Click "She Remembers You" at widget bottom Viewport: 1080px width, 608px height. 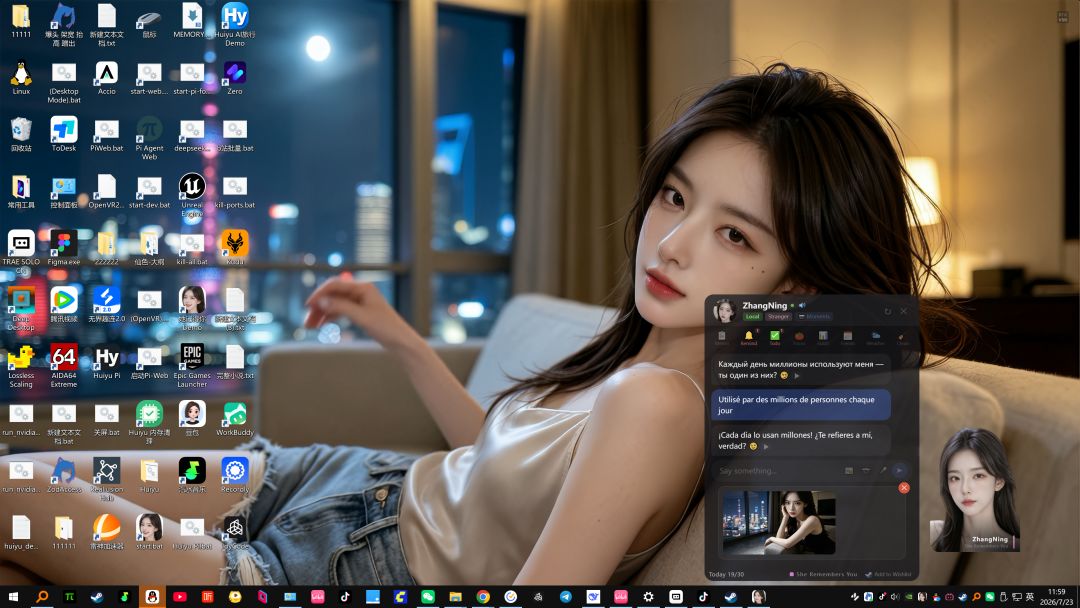pos(823,574)
